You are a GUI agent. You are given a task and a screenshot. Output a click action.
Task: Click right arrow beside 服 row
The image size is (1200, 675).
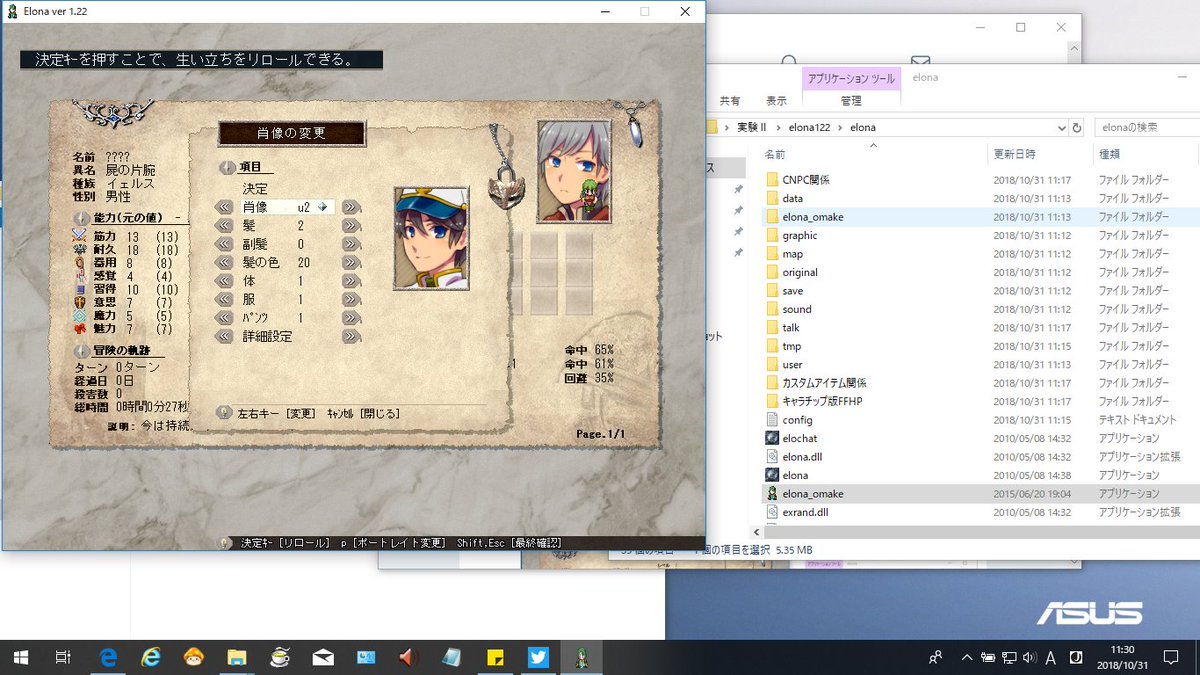(351, 299)
